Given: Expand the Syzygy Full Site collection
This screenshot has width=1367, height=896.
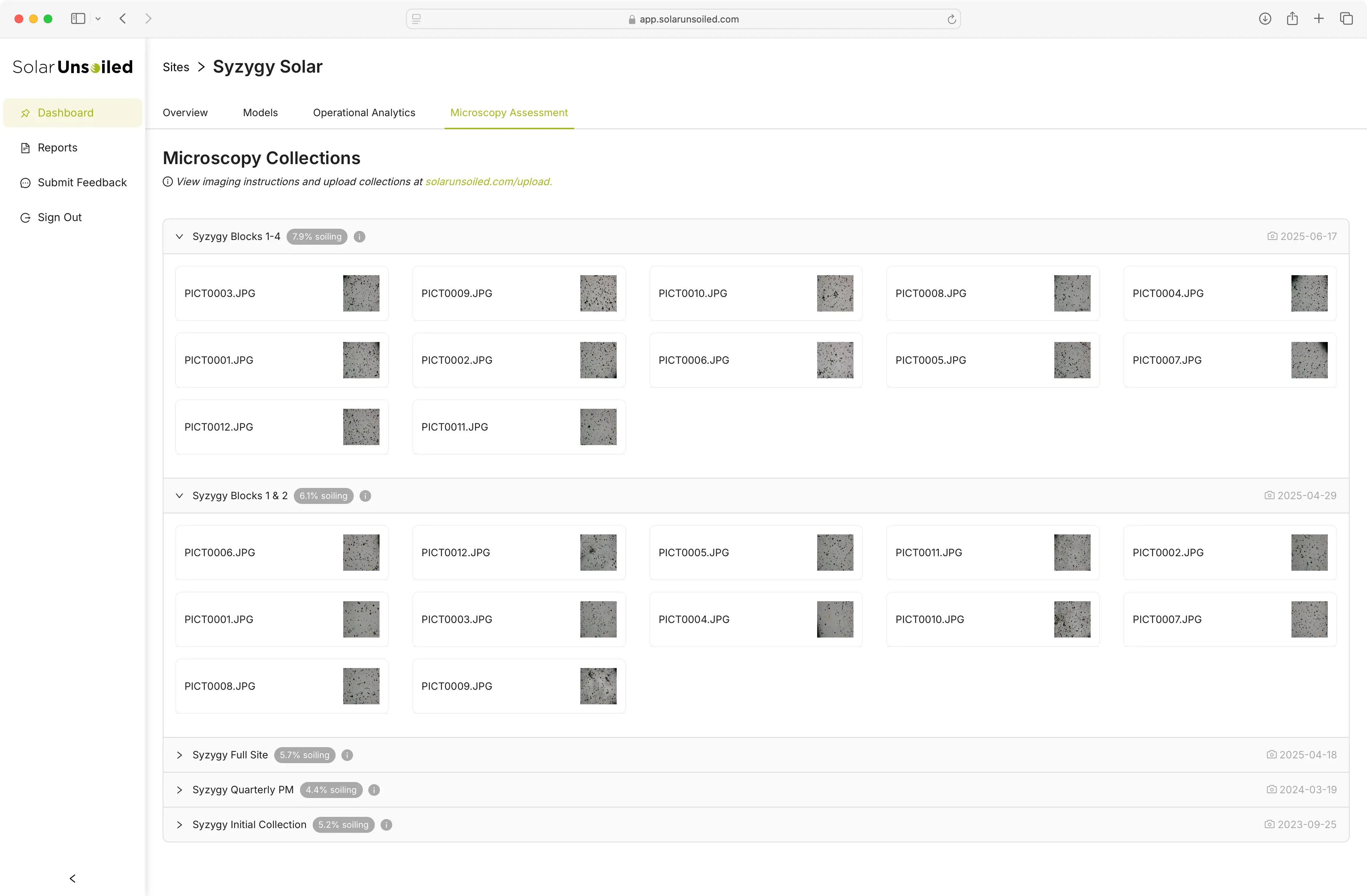Looking at the screenshot, I should coord(179,755).
